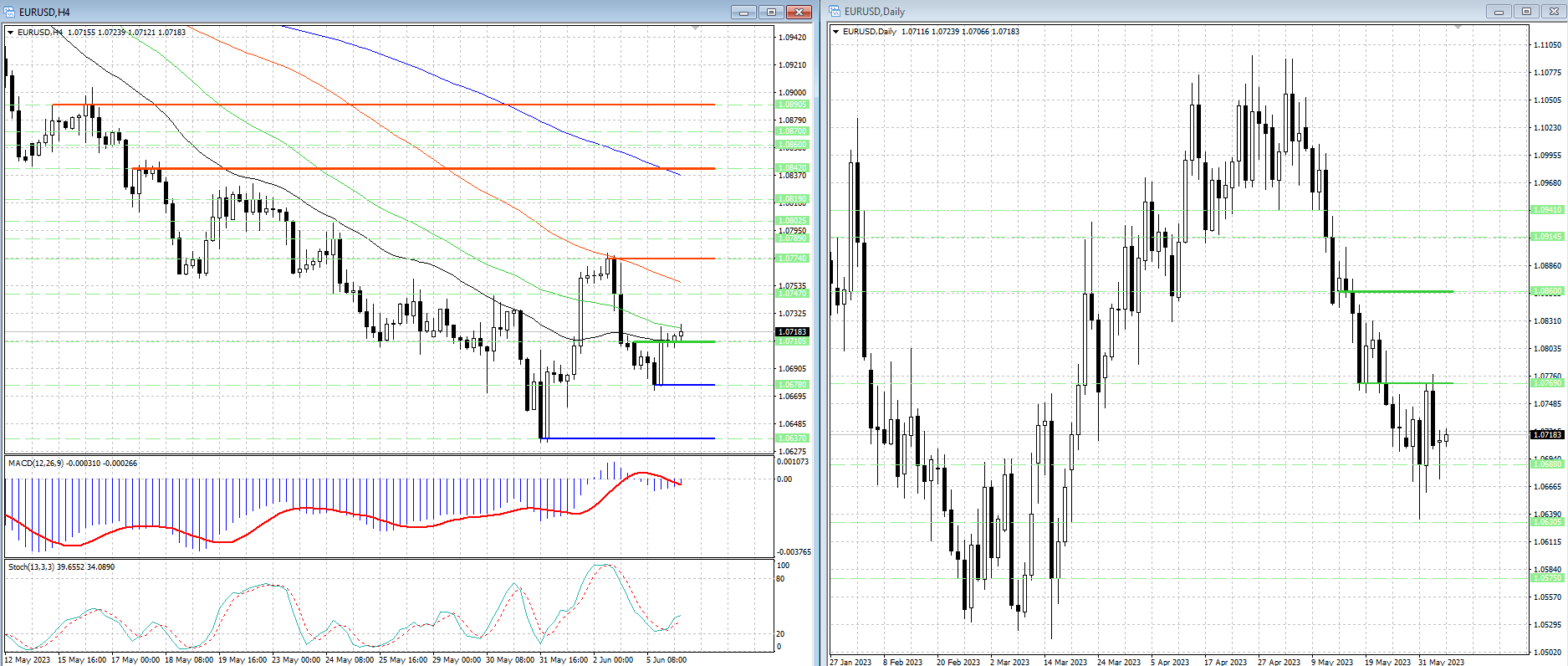Click the EURUSD,H4 window title icon
Image resolution: width=1568 pixels, height=666 pixels.
[9, 12]
